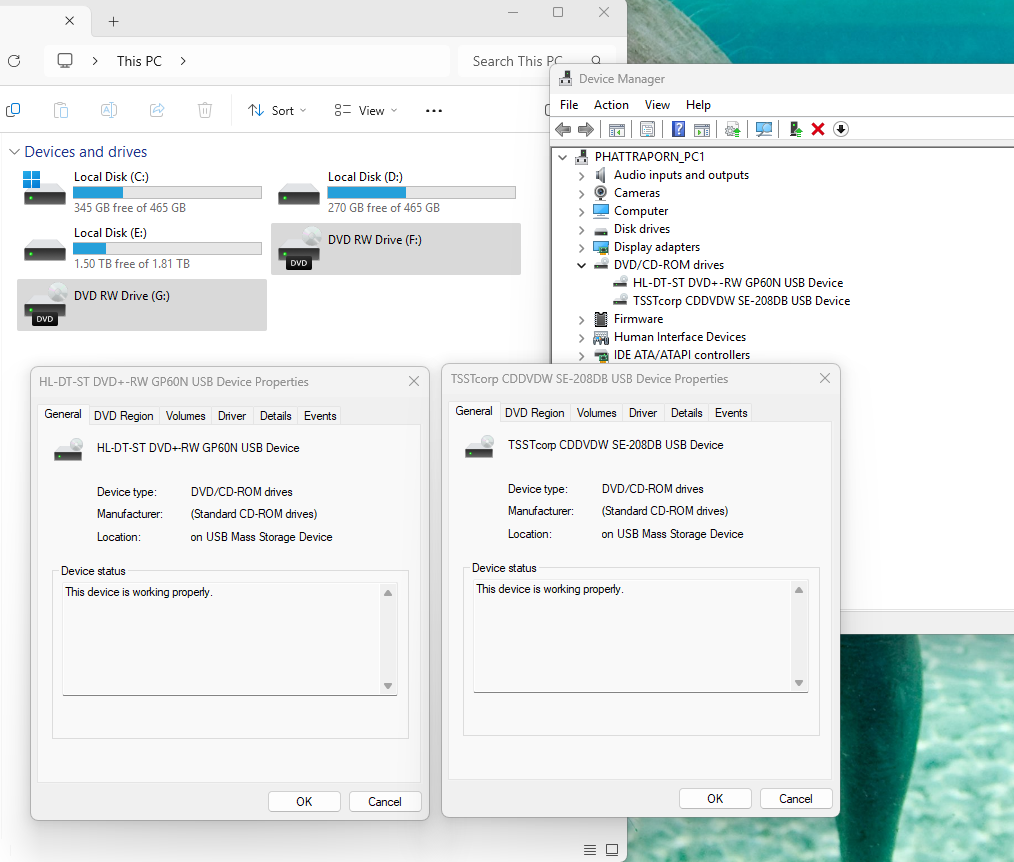Click the Update device driver icon
Screen dimensions: 1014x862
(x=795, y=129)
